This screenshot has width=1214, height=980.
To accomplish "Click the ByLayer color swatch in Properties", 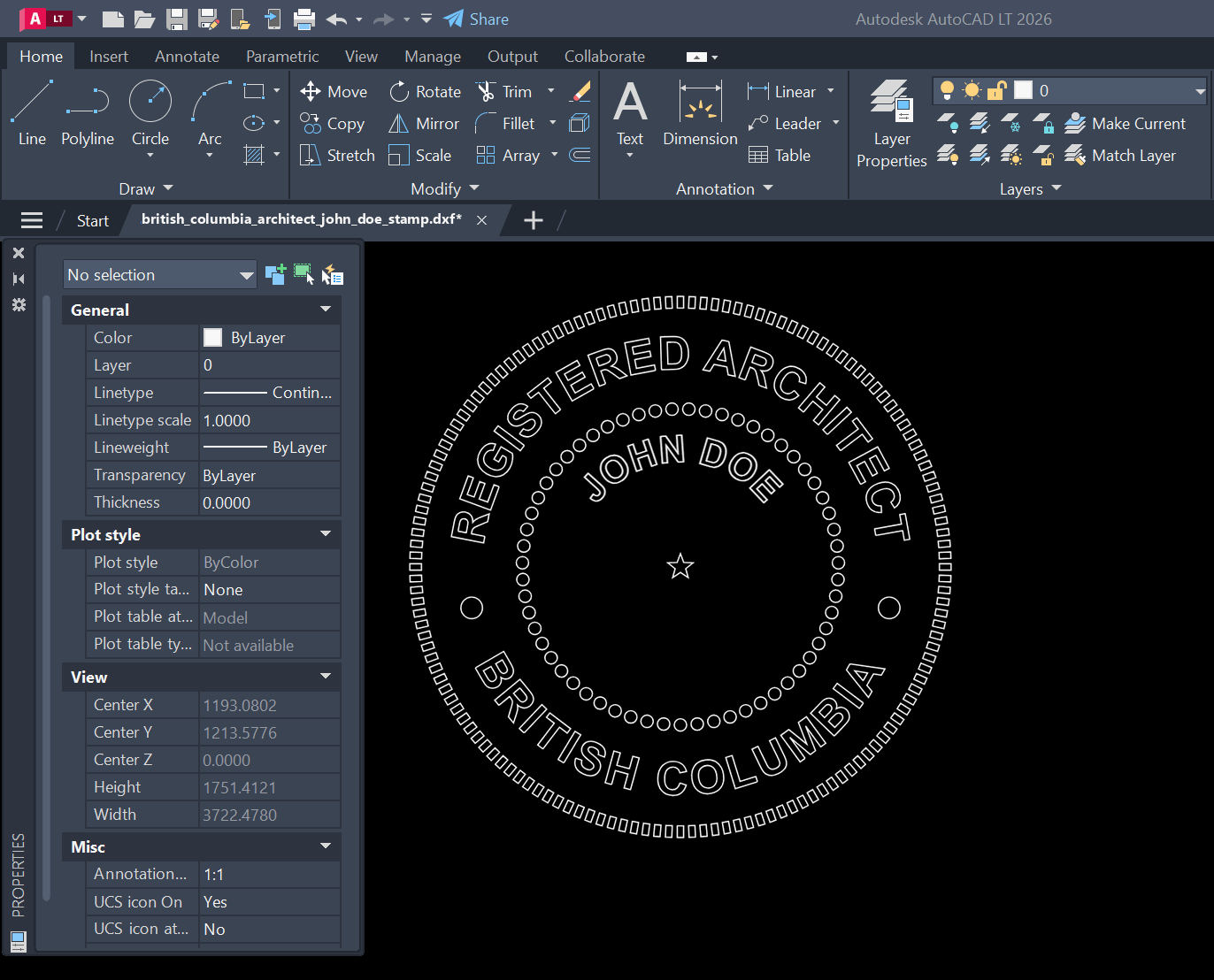I will click(212, 337).
